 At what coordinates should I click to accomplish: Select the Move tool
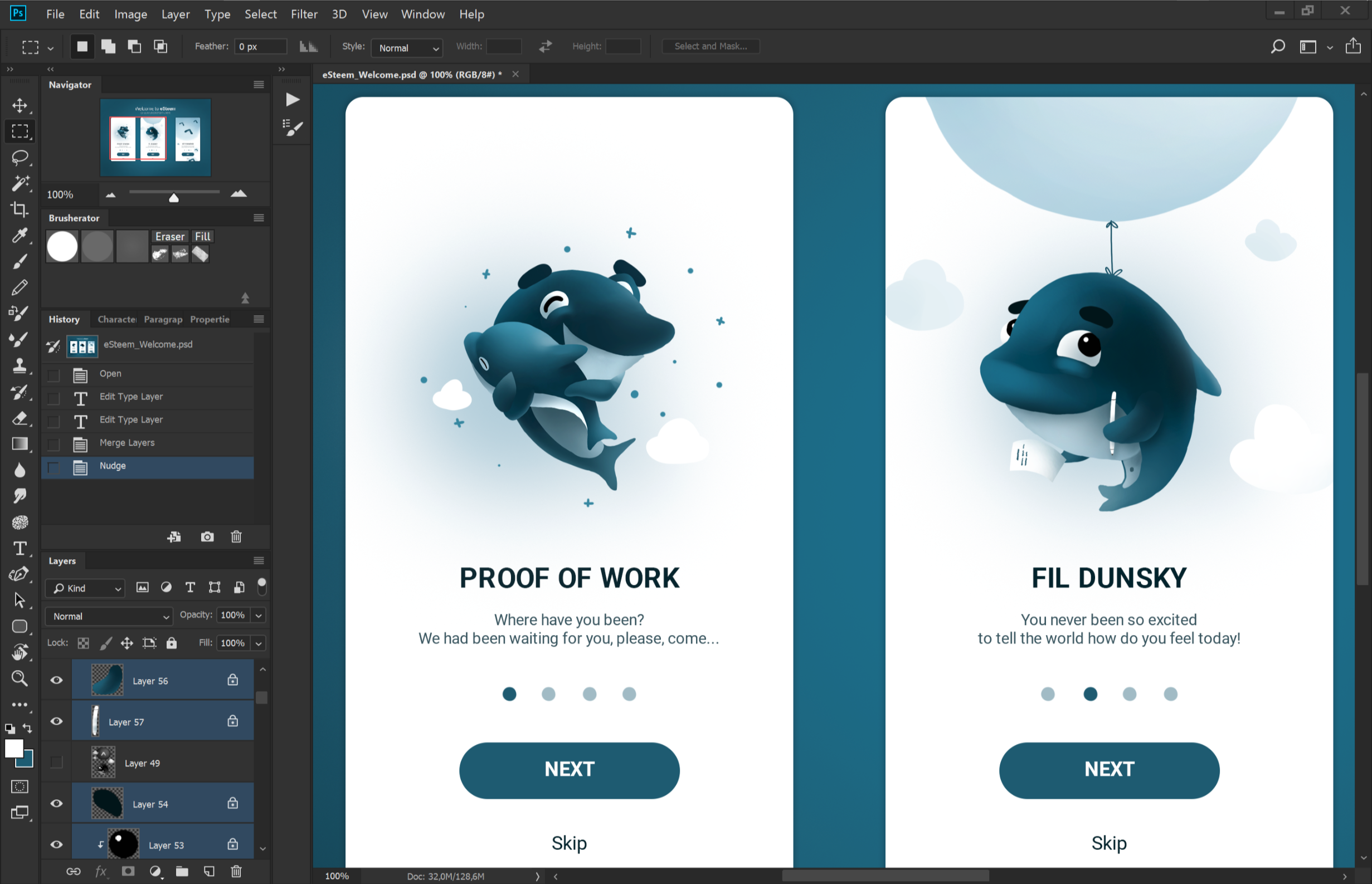tap(20, 106)
